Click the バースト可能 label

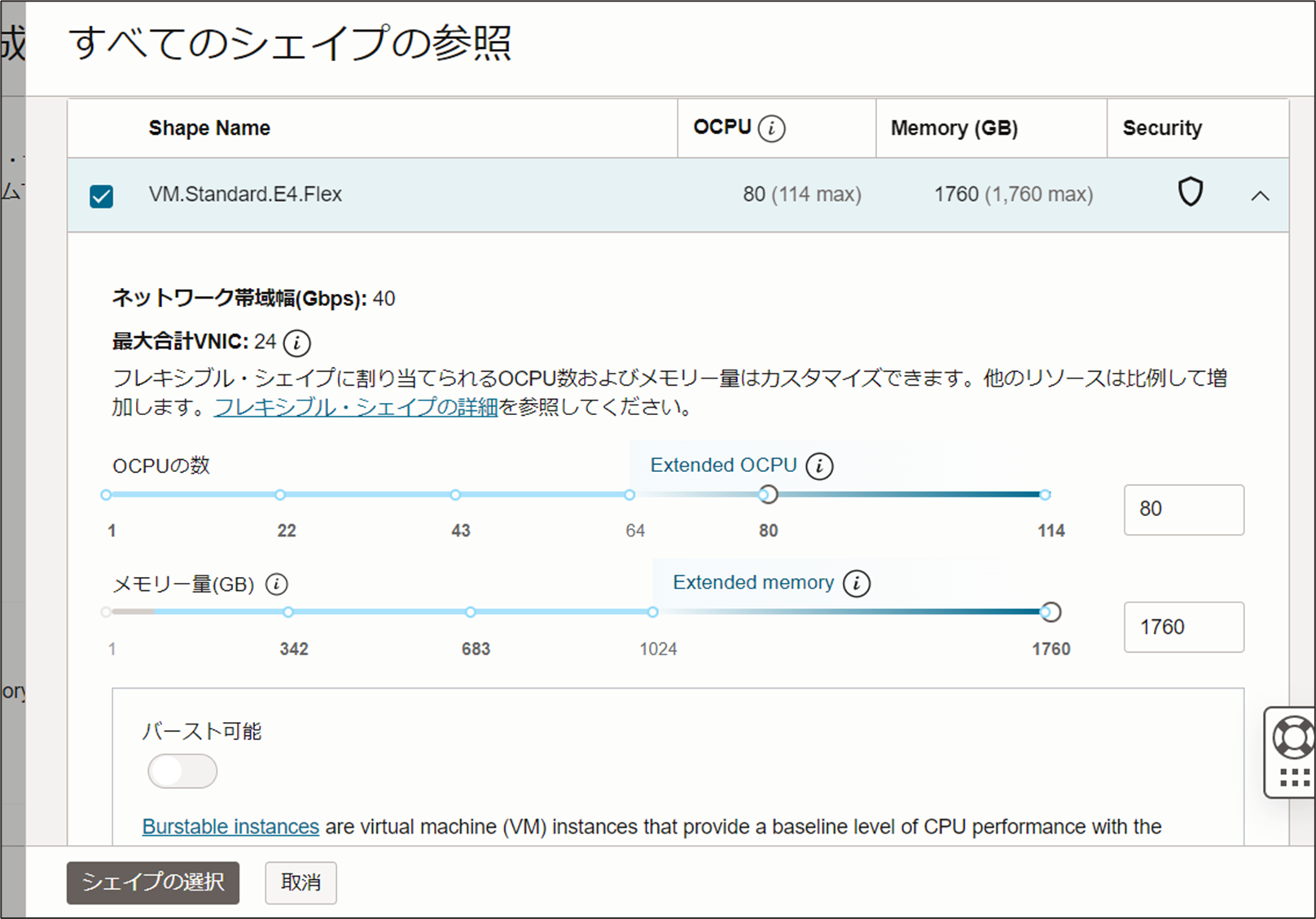pyautogui.click(x=202, y=731)
